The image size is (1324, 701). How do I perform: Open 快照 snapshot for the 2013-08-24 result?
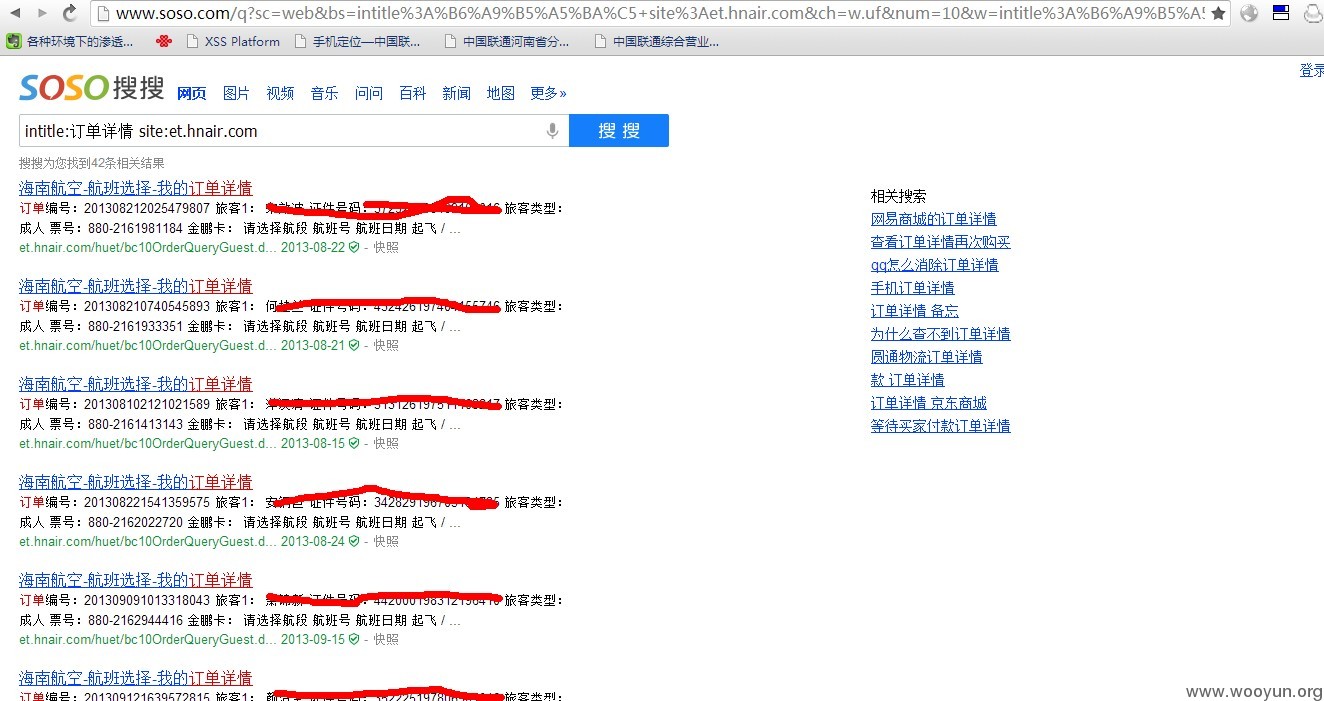tap(386, 541)
